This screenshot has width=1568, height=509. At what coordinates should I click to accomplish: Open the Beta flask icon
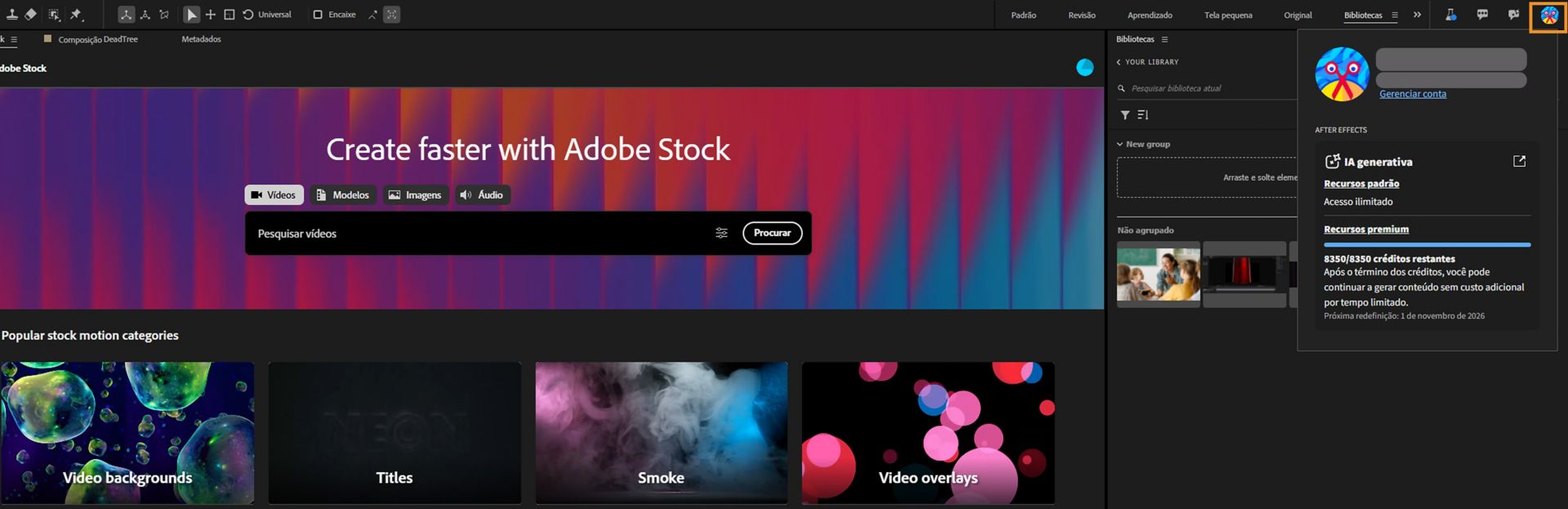1451,15
